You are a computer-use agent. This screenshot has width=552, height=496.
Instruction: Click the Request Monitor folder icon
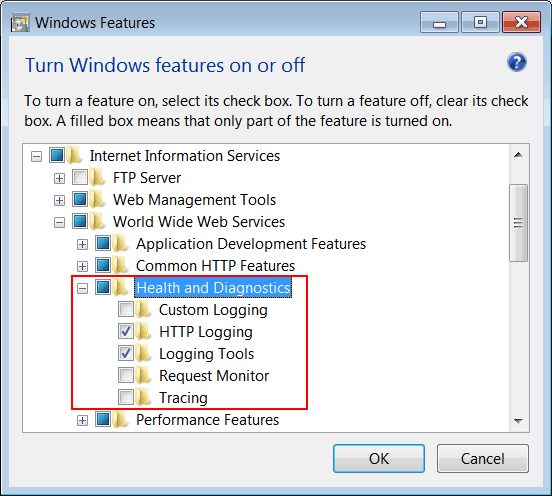click(x=143, y=375)
